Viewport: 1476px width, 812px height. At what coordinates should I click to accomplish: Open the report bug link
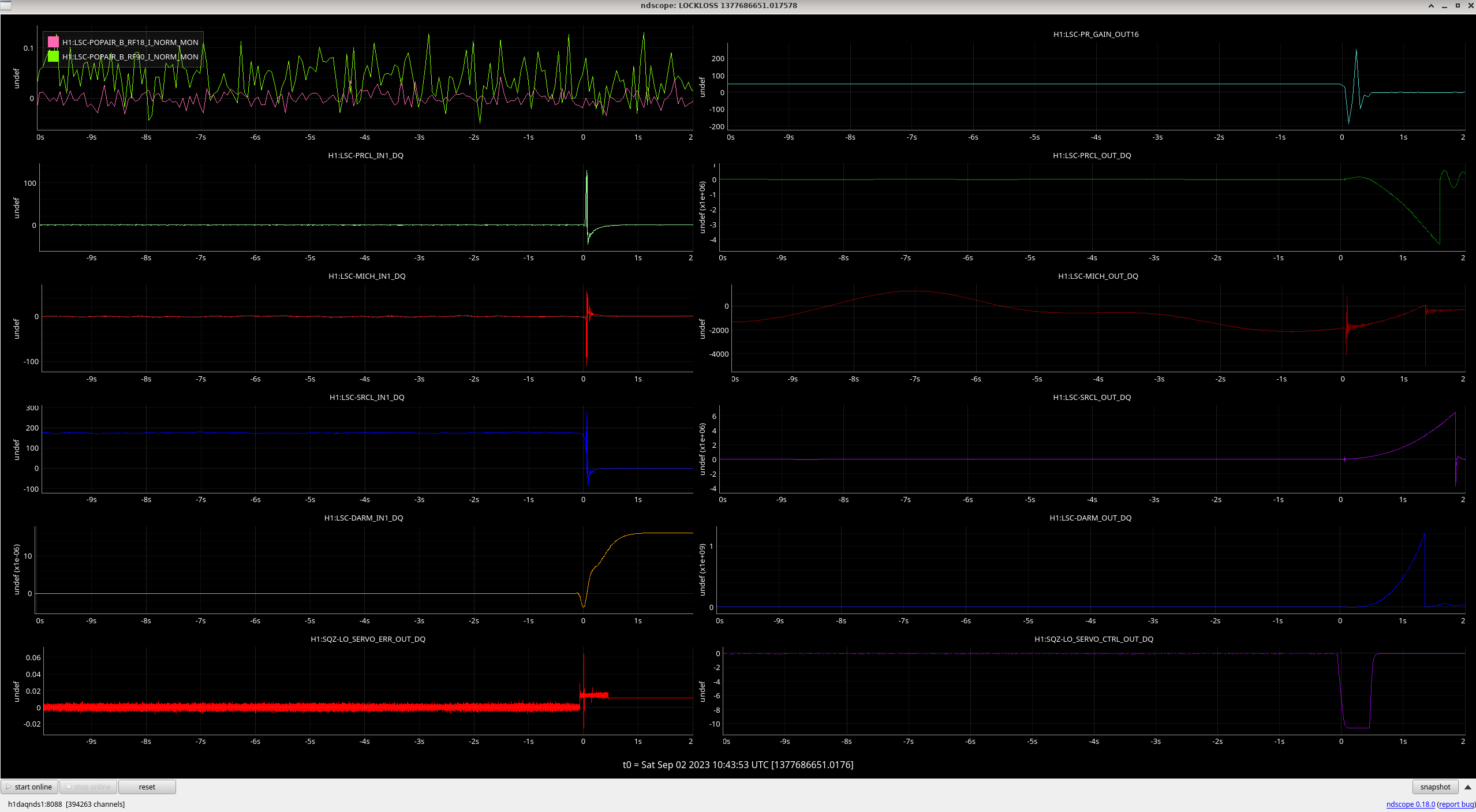tap(1457, 804)
